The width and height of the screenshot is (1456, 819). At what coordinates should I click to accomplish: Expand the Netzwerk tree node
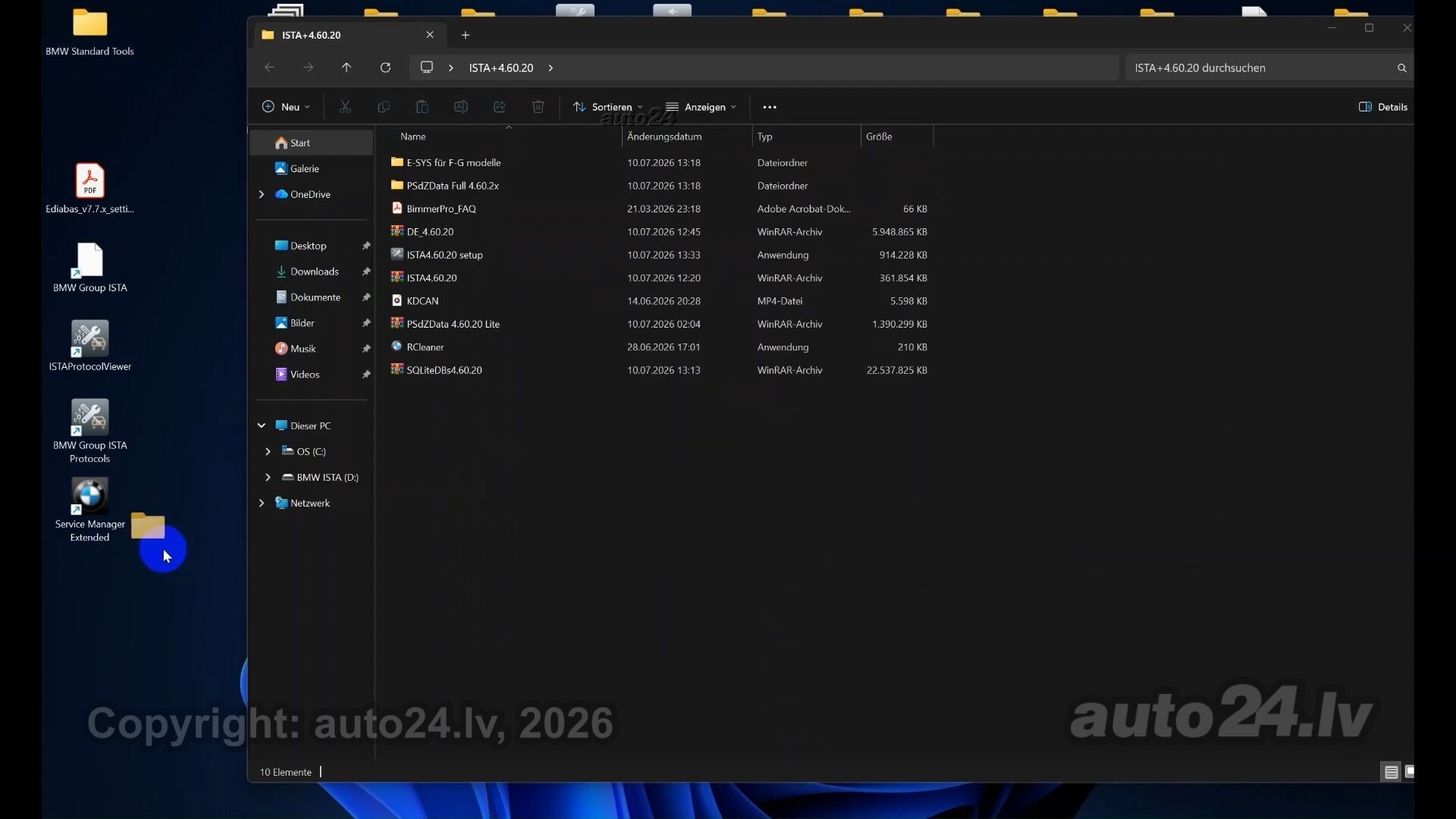point(262,503)
